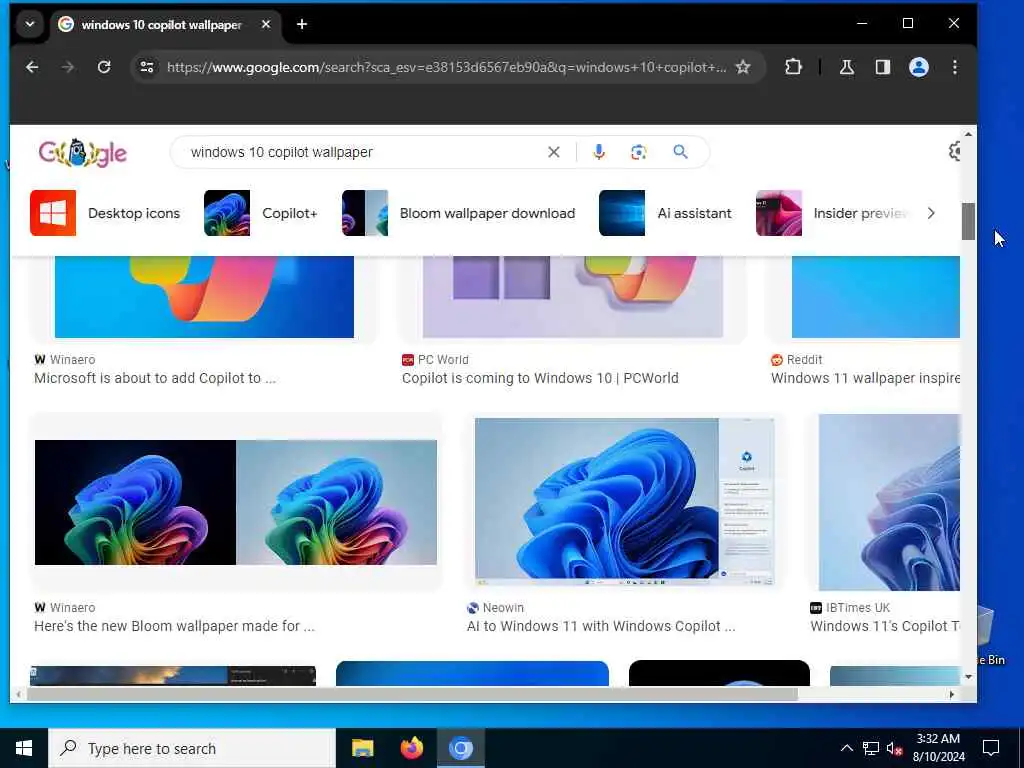Click the Google doodle logo
Image resolution: width=1024 pixels, height=768 pixels.
point(82,153)
